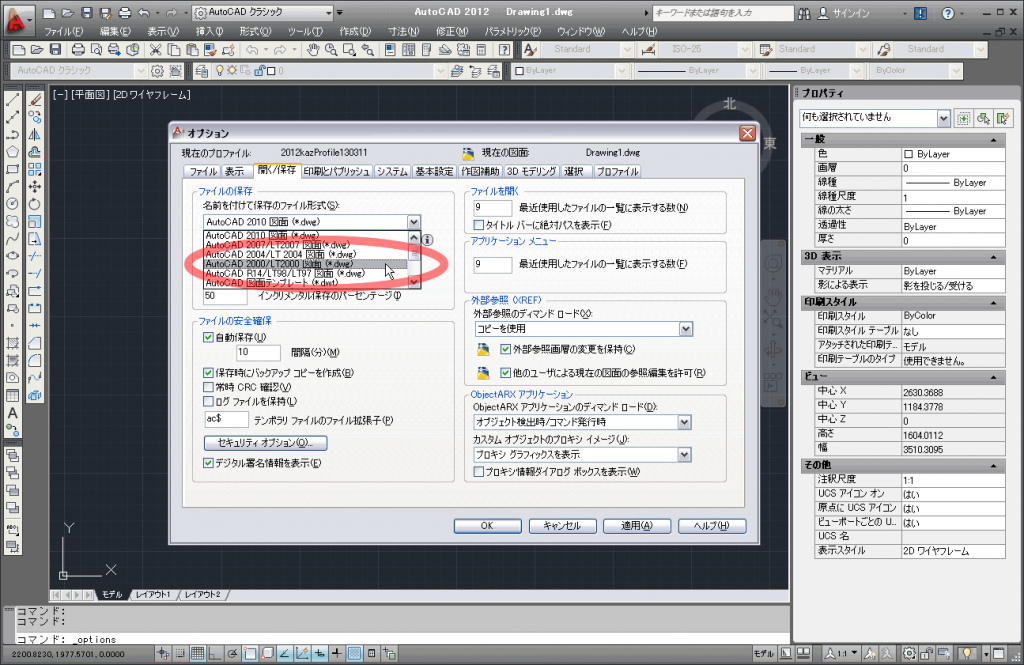Viewport: 1024px width, 665px height.
Task: Select the Fillet tool
Action: pyautogui.click(x=35, y=360)
